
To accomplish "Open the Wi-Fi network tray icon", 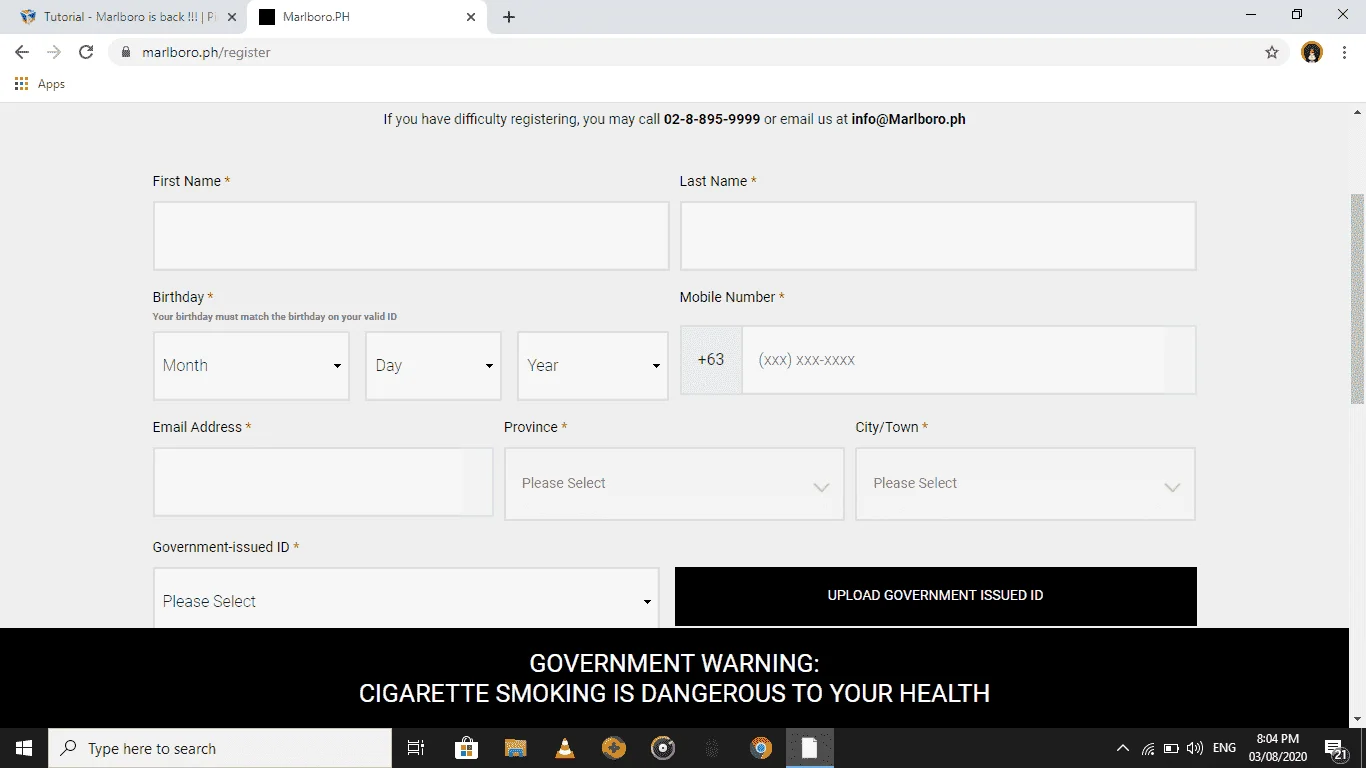I will 1148,748.
